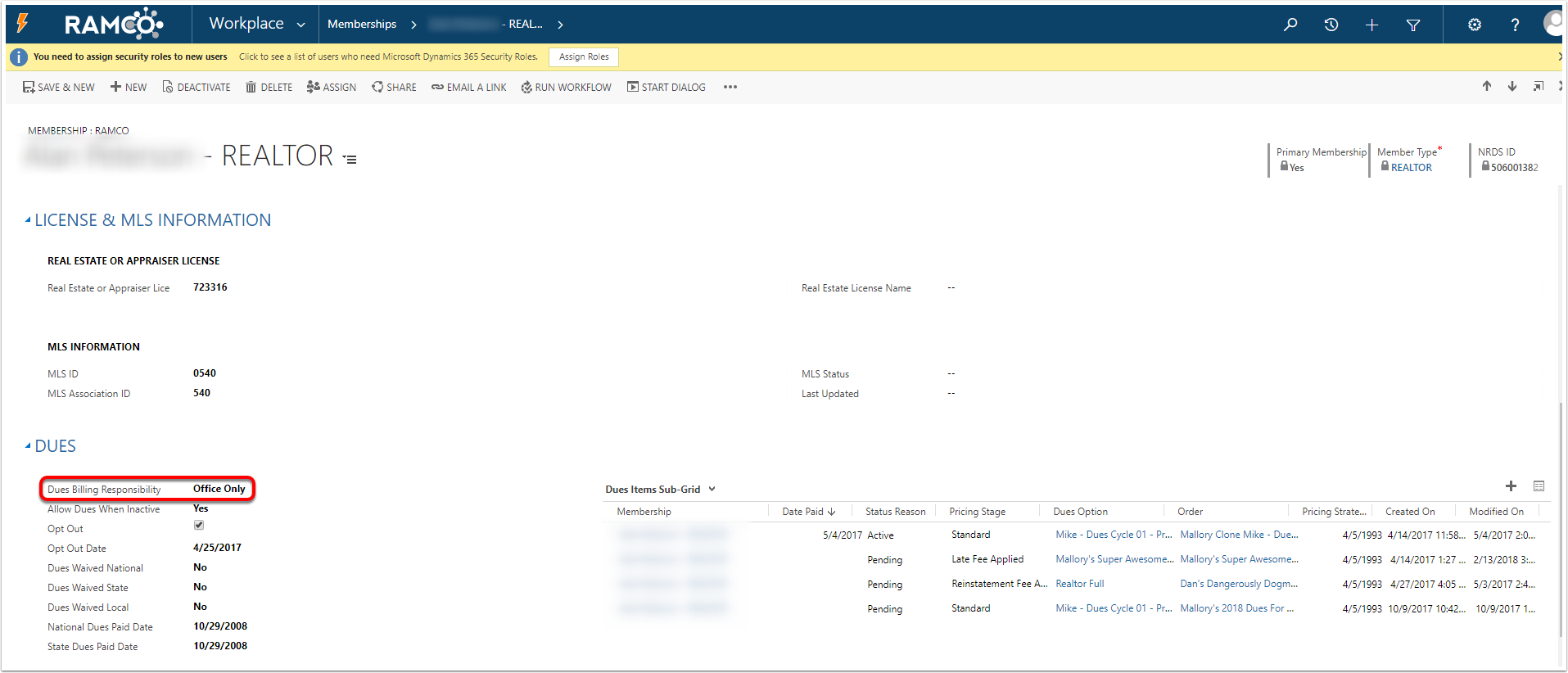
Task: Sort by Pricing Stage column header
Action: pos(977,512)
